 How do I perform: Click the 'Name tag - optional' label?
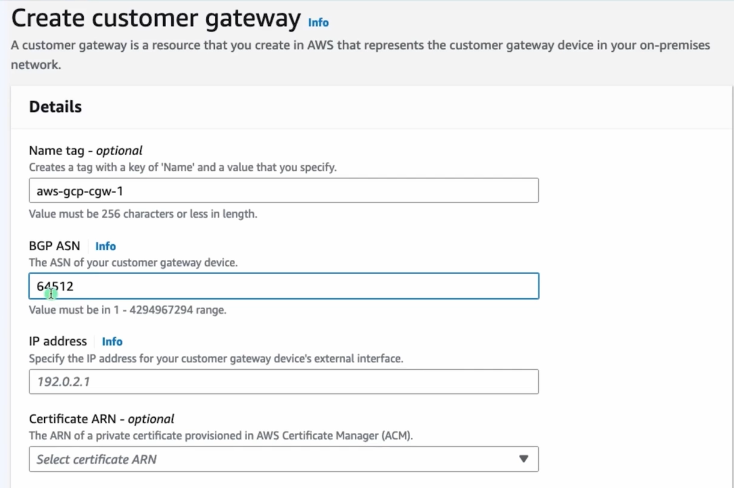tap(86, 151)
